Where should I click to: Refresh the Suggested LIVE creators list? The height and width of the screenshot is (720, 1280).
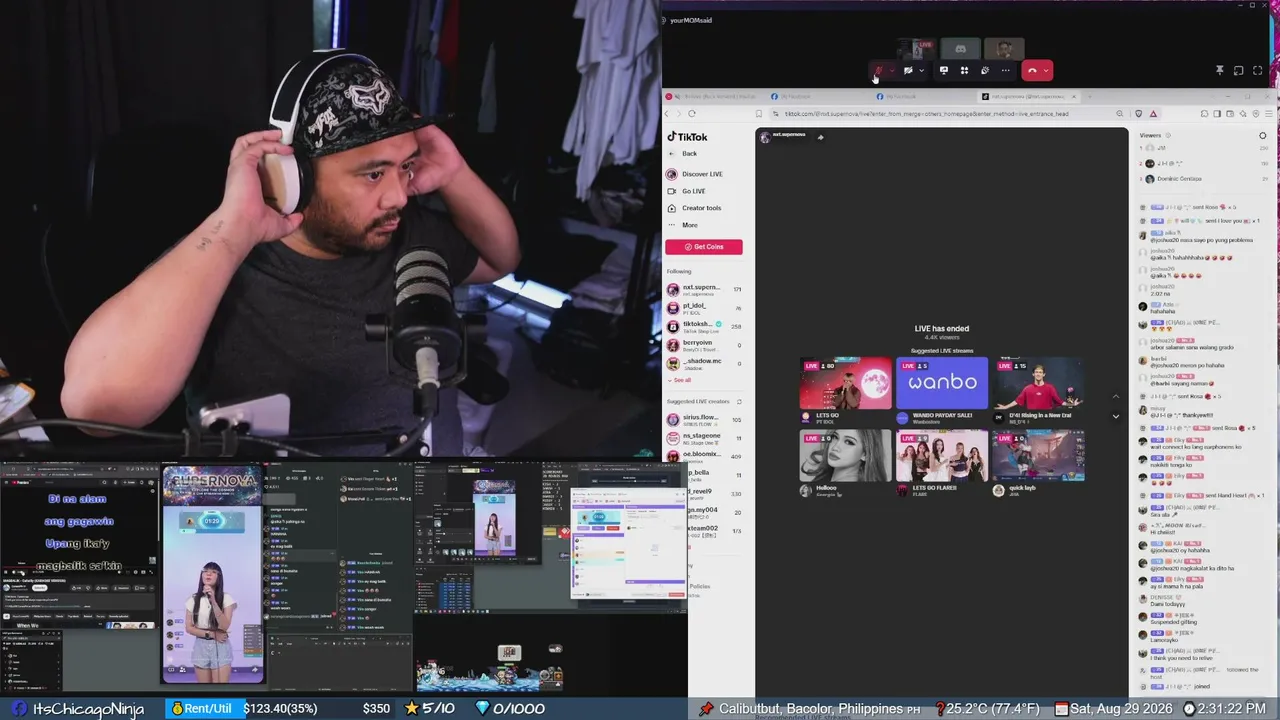[739, 401]
